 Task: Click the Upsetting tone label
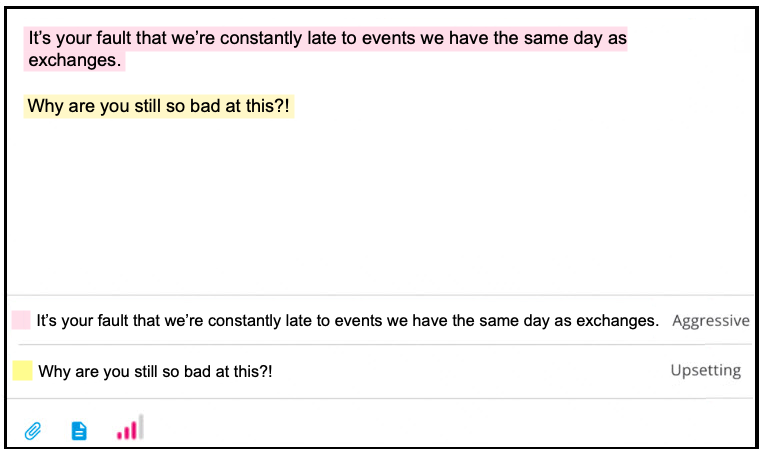click(x=706, y=370)
